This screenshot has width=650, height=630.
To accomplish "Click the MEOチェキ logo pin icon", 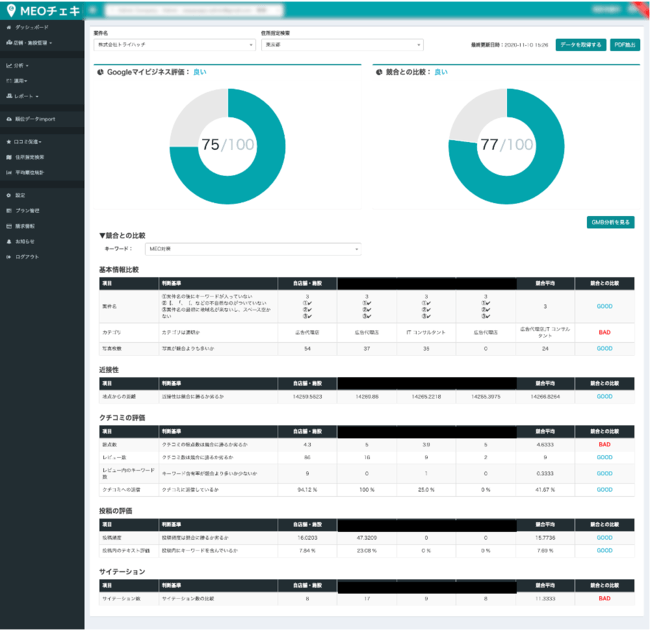I will pos(9,10).
